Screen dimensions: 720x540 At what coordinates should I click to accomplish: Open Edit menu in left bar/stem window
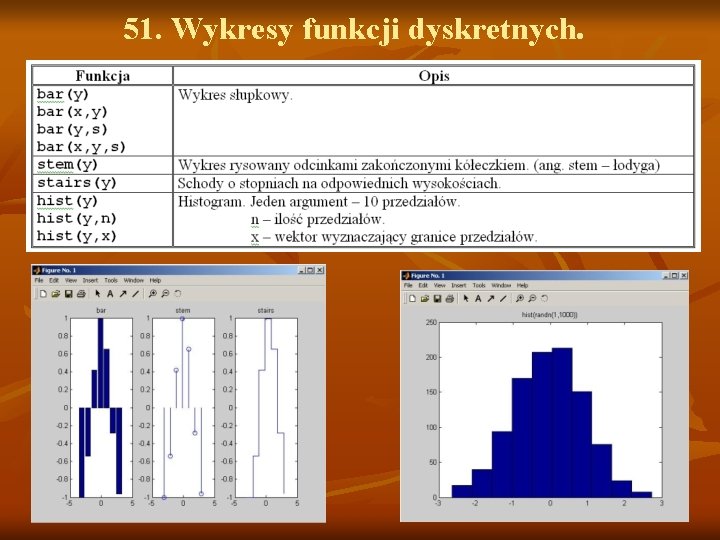(x=54, y=280)
